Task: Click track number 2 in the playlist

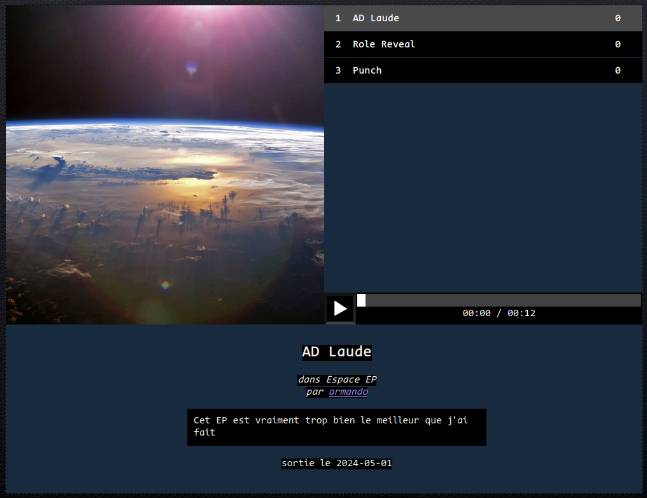Action: (x=338, y=44)
